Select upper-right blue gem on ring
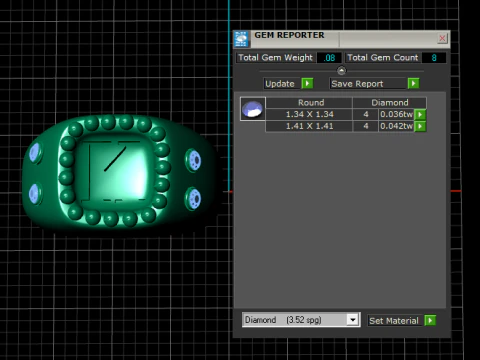Viewport: 480px width, 360px height. coord(194,160)
